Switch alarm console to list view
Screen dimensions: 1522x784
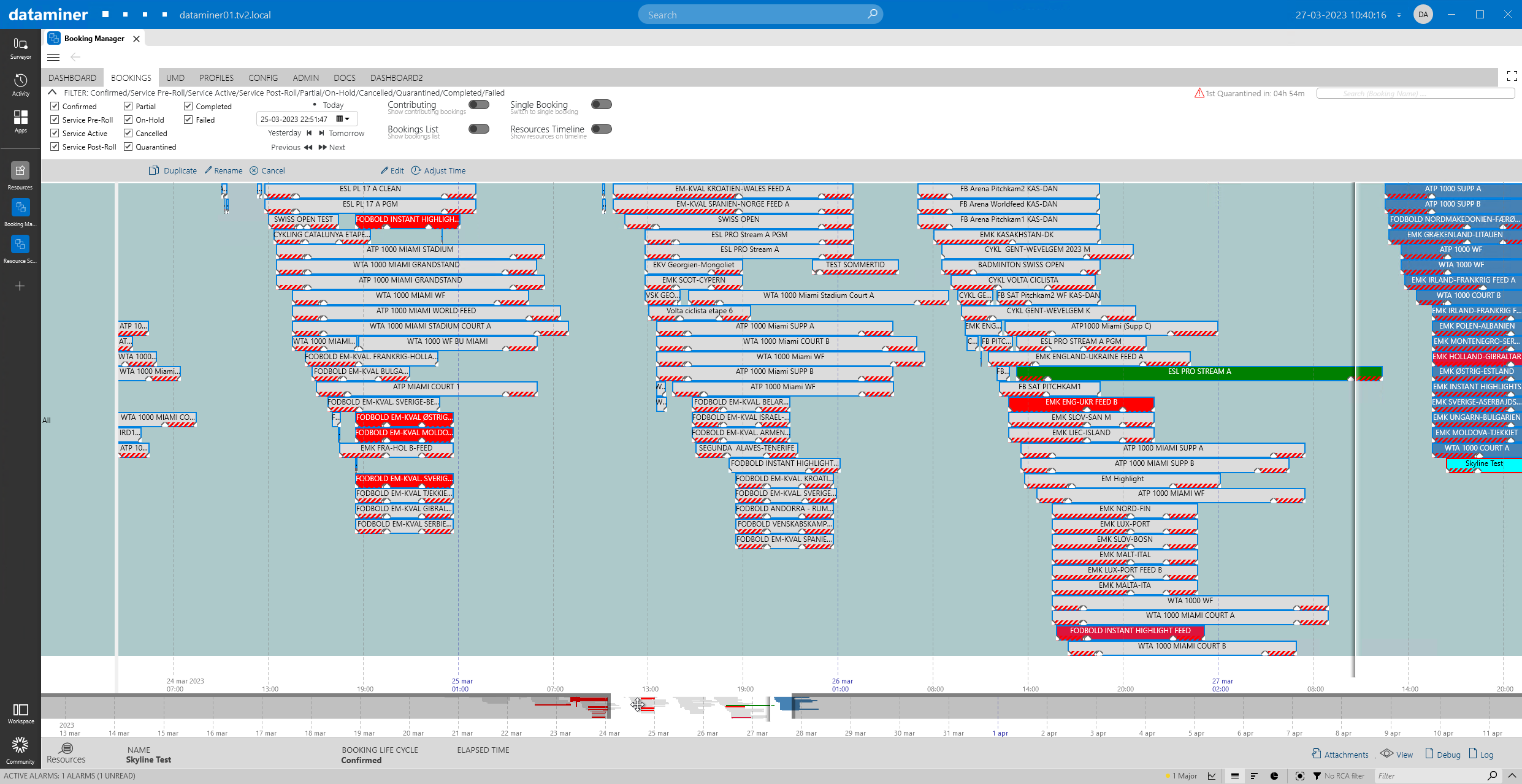pos(1235,775)
